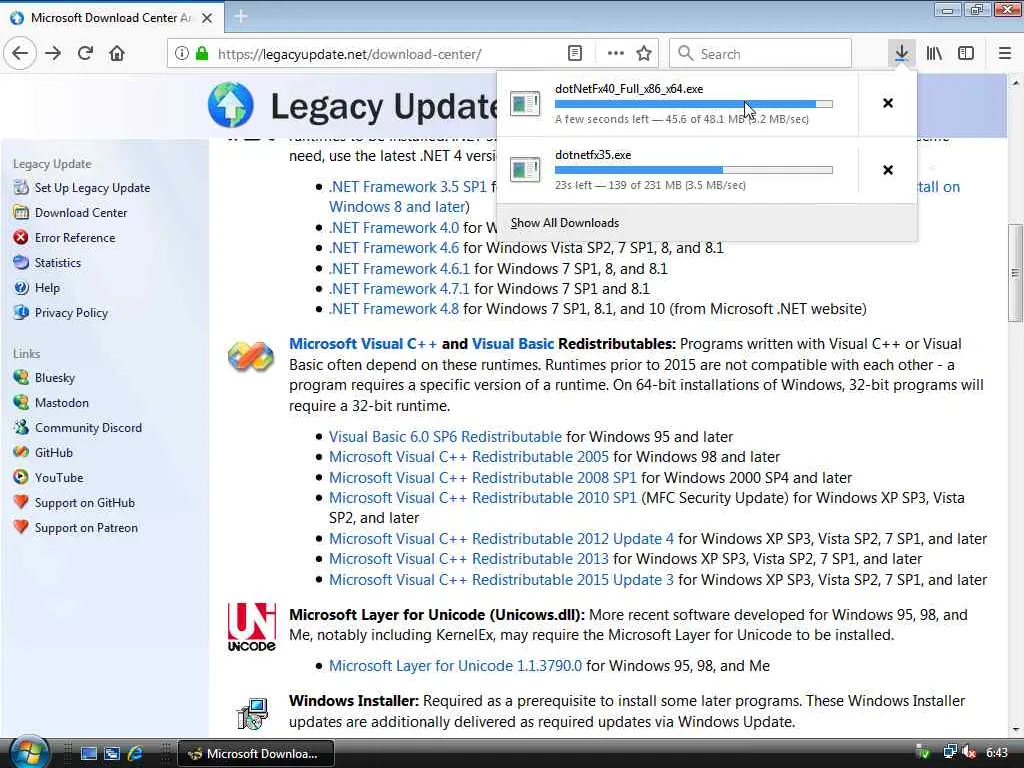Open Microsoft Visual C++ heading link
This screenshot has width=1024, height=768.
(x=362, y=344)
